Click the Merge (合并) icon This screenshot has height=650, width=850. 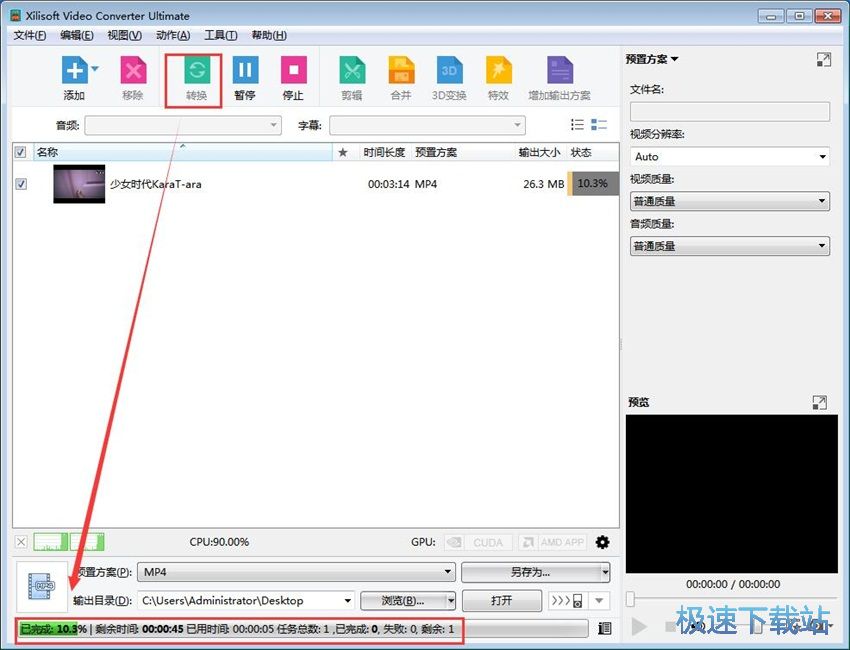401,70
